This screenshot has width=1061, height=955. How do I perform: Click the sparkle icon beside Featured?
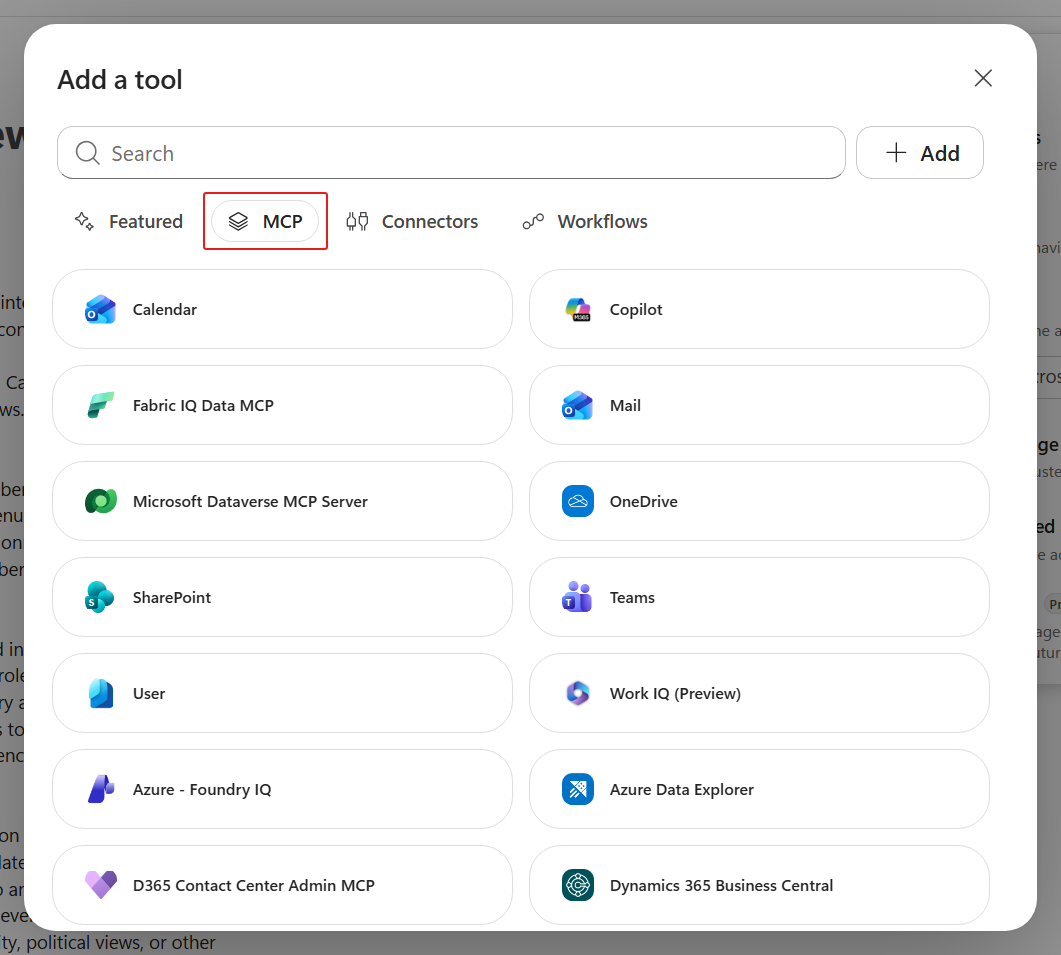point(84,221)
